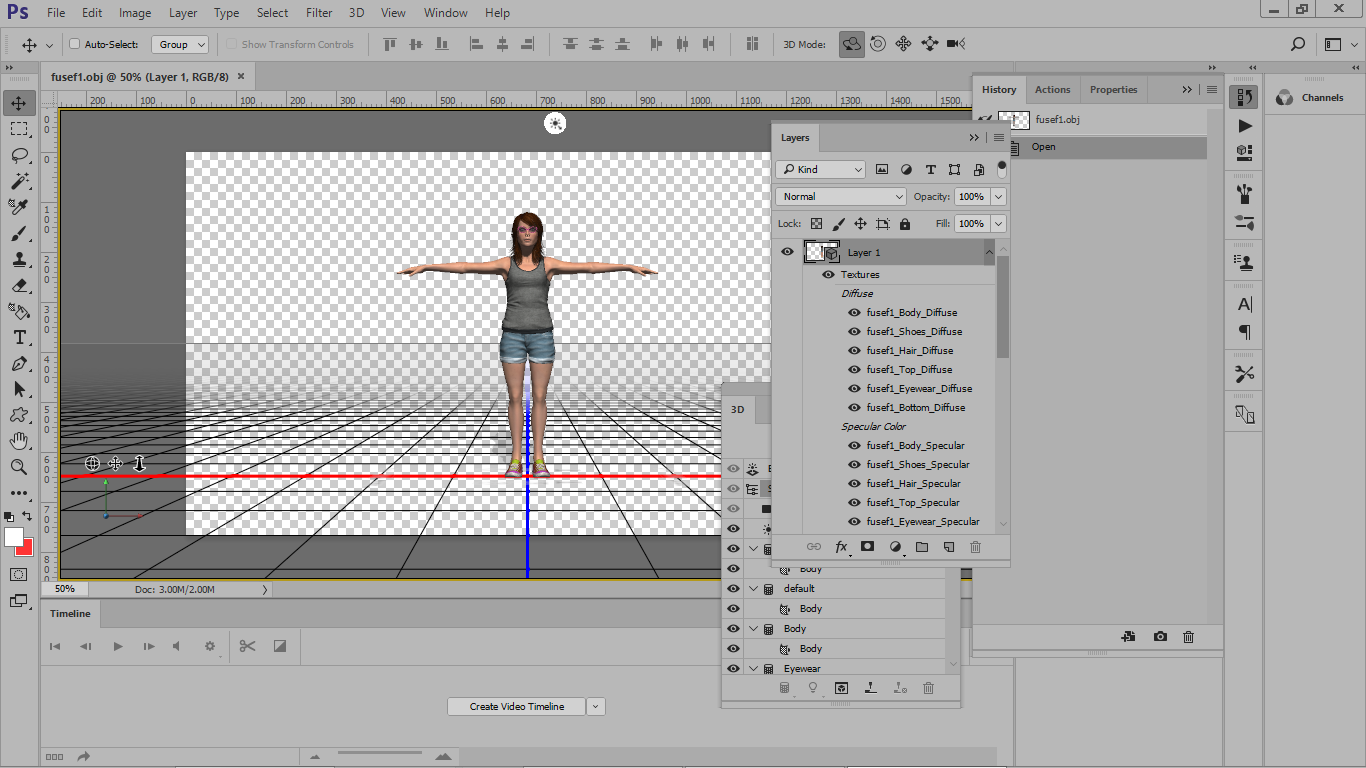Open the 3D menu
Viewport: 1366px width, 768px height.
[x=357, y=13]
